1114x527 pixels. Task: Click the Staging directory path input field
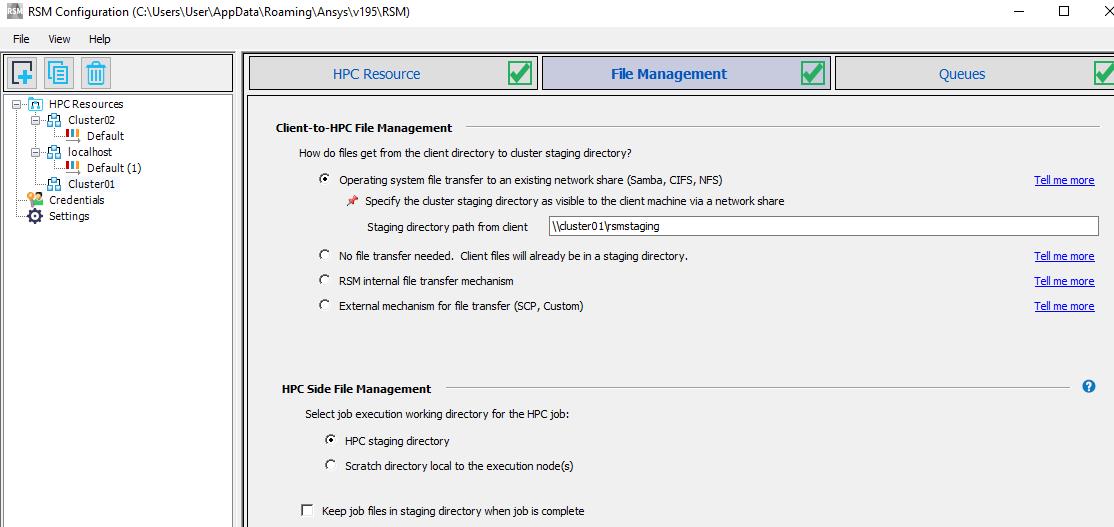(x=823, y=227)
